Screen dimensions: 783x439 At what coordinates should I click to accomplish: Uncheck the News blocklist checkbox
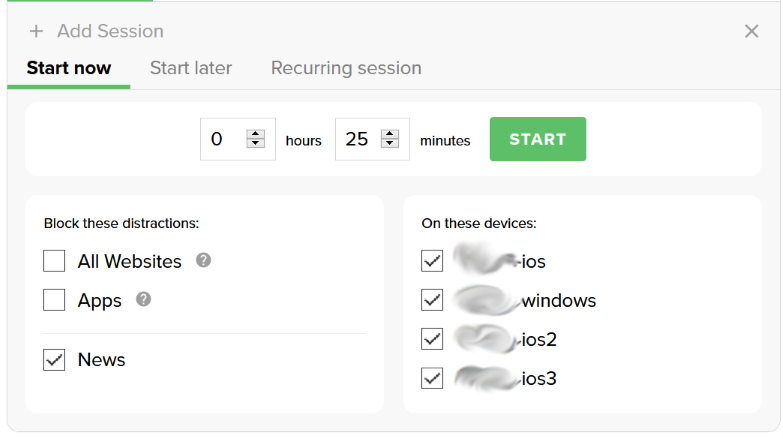click(54, 360)
